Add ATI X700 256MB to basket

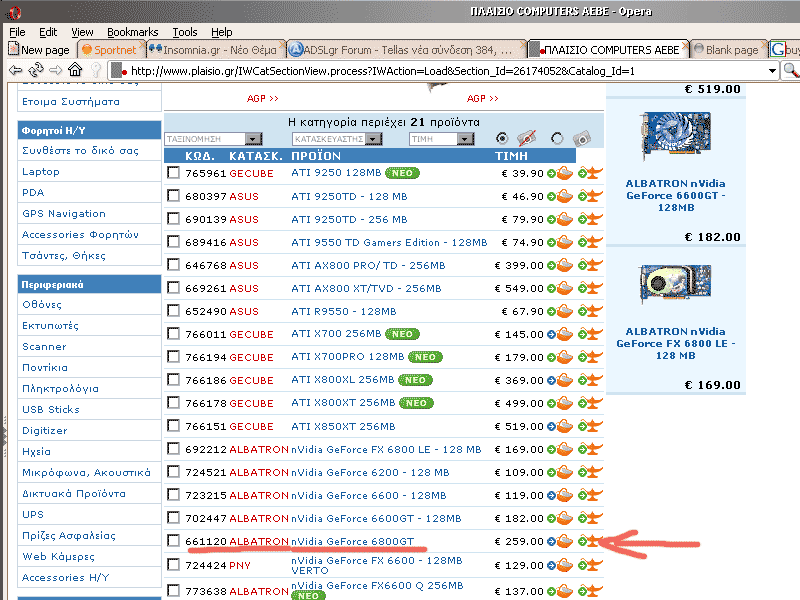pos(560,334)
